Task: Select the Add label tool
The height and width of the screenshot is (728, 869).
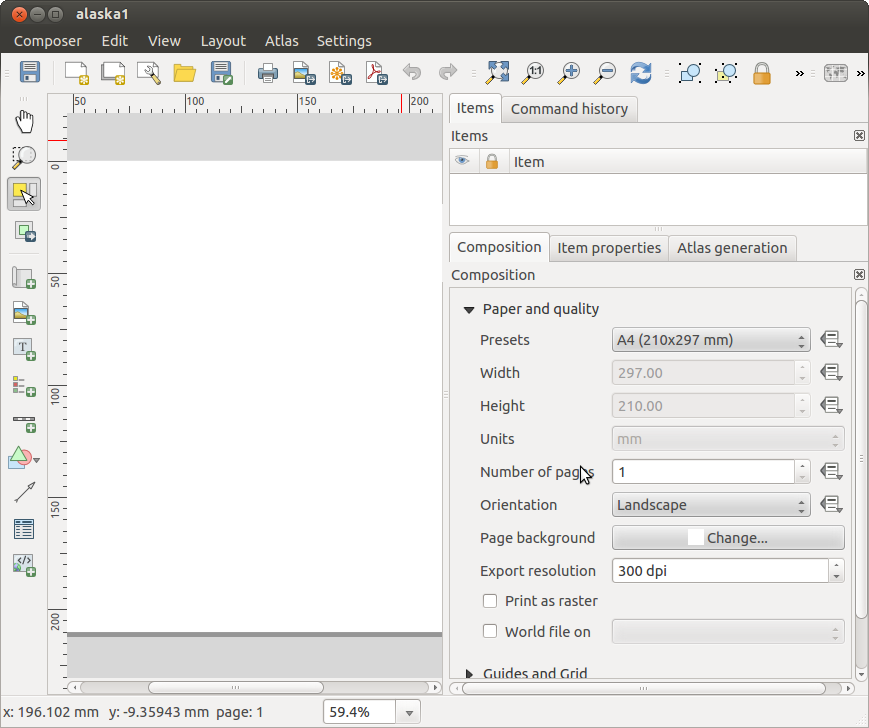Action: 24,348
